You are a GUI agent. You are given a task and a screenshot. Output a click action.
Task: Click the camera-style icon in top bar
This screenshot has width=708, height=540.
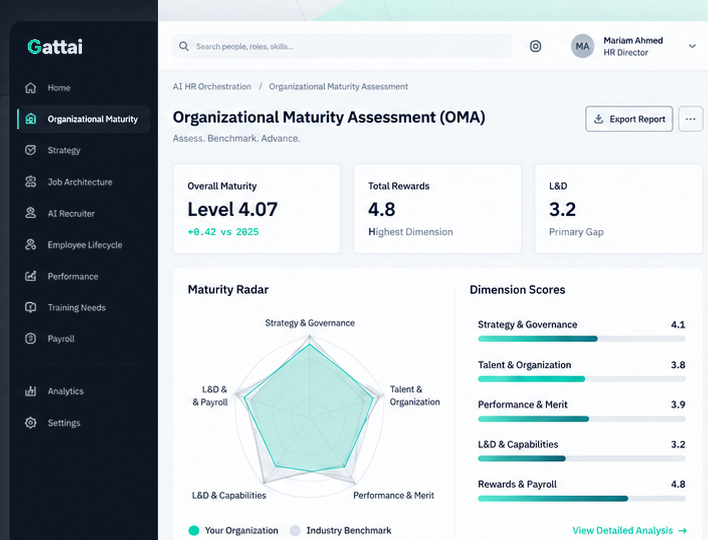pos(535,46)
